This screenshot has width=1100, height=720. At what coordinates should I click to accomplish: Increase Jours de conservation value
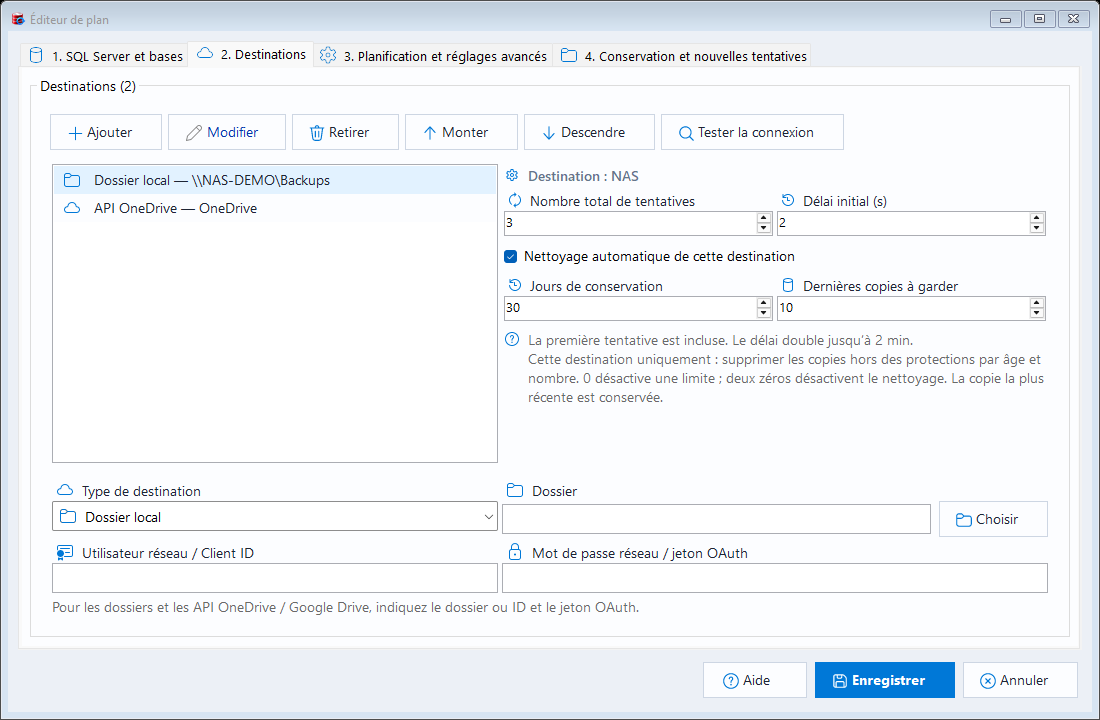click(764, 303)
